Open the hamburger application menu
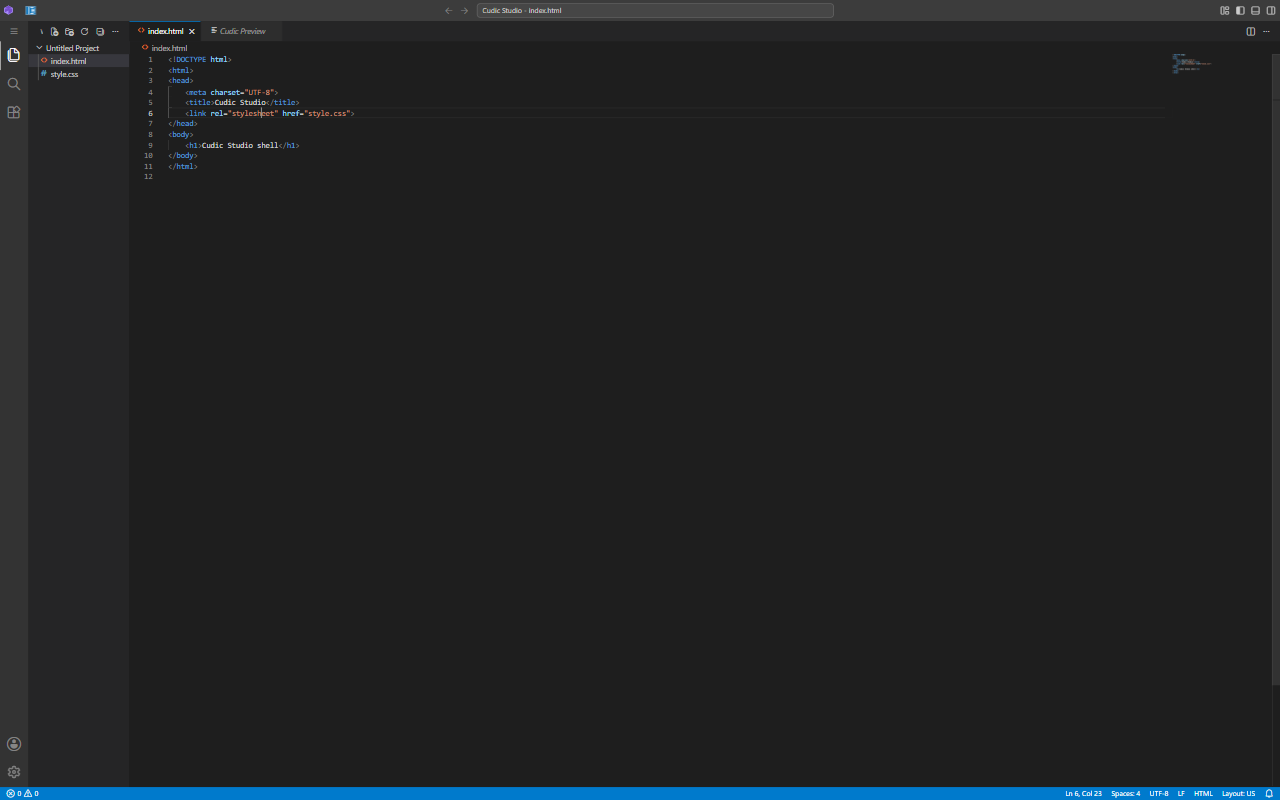This screenshot has width=1280, height=800. coord(14,31)
